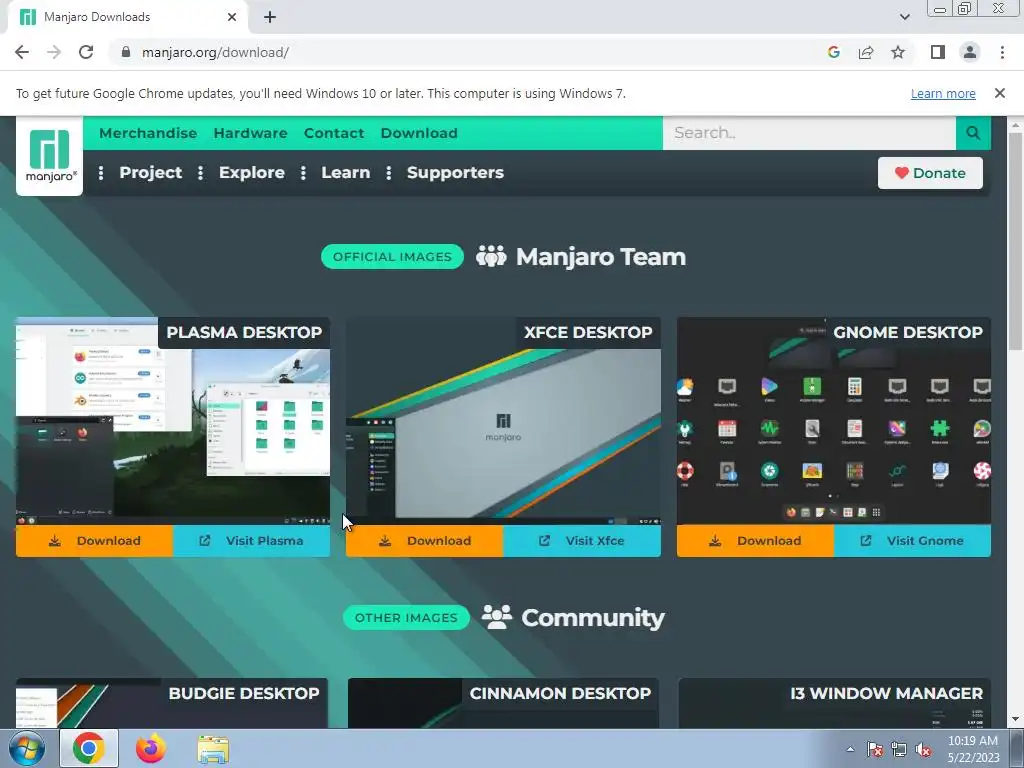Click the page vertical scrollbar thumb

[x=1016, y=242]
